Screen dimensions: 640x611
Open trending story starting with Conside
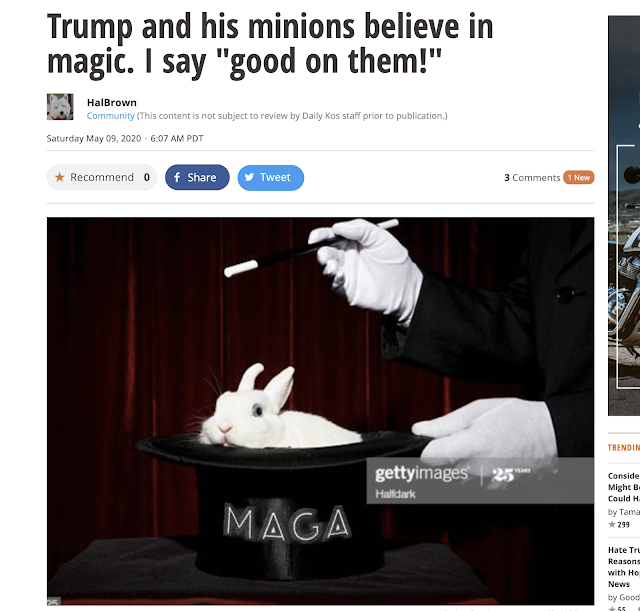coord(624,487)
